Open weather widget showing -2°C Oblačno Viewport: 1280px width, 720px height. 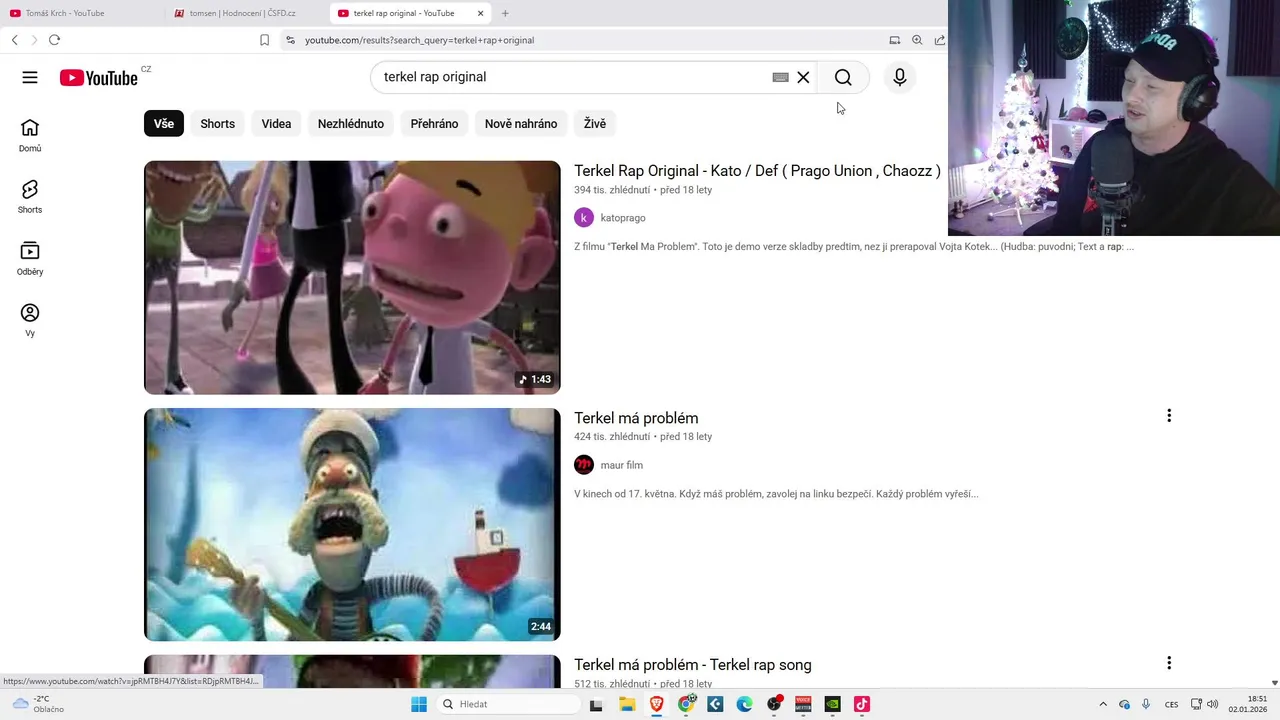click(x=38, y=704)
